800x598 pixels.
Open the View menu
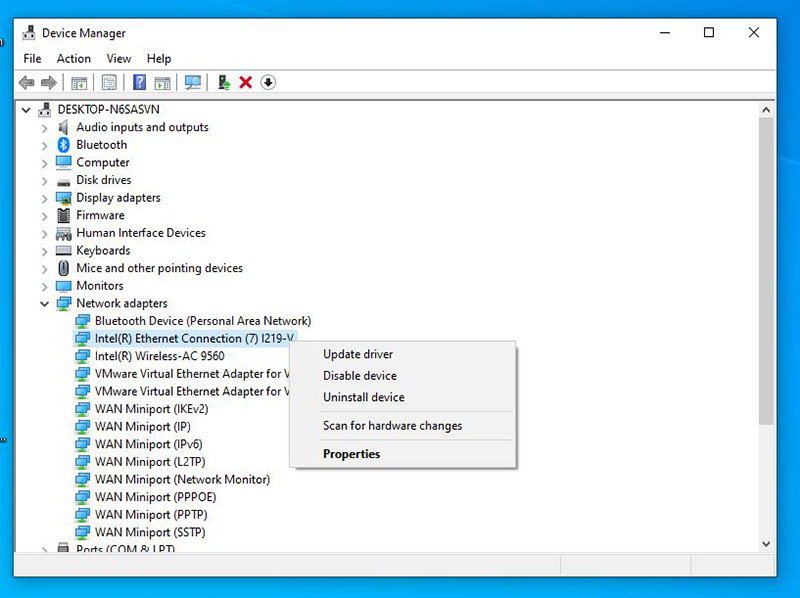pyautogui.click(x=118, y=59)
